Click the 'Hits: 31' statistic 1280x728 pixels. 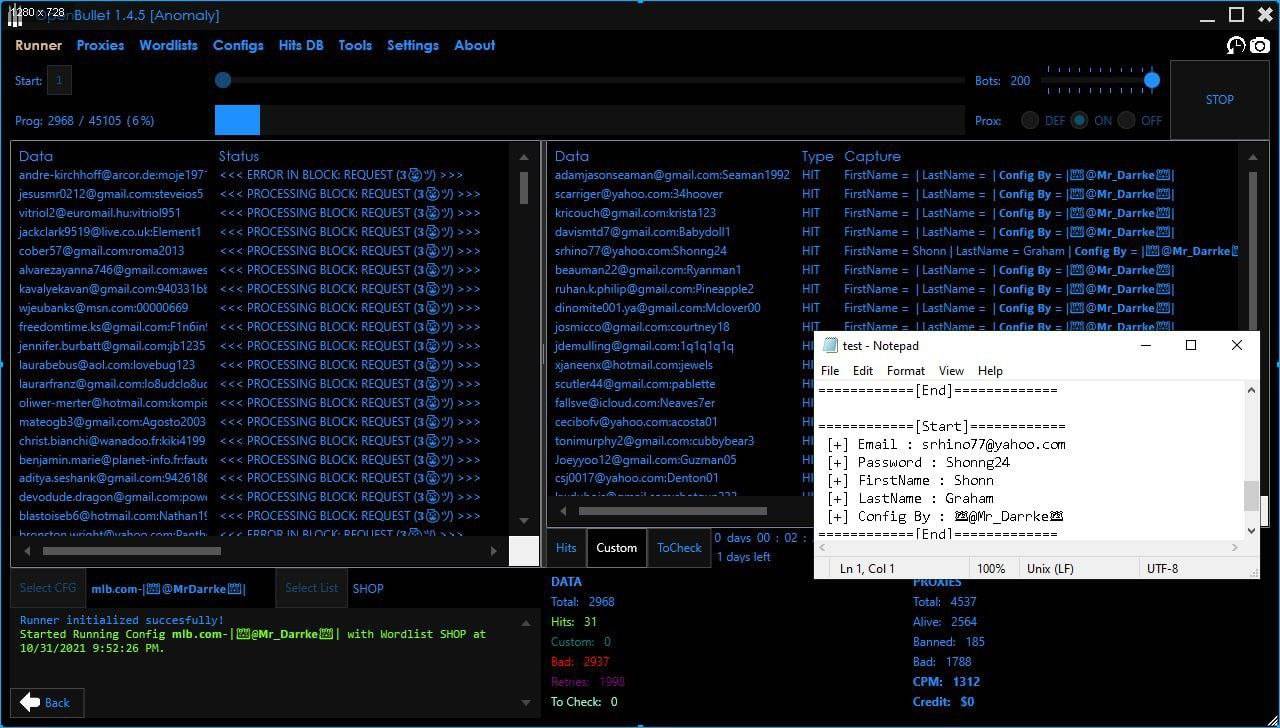point(574,622)
